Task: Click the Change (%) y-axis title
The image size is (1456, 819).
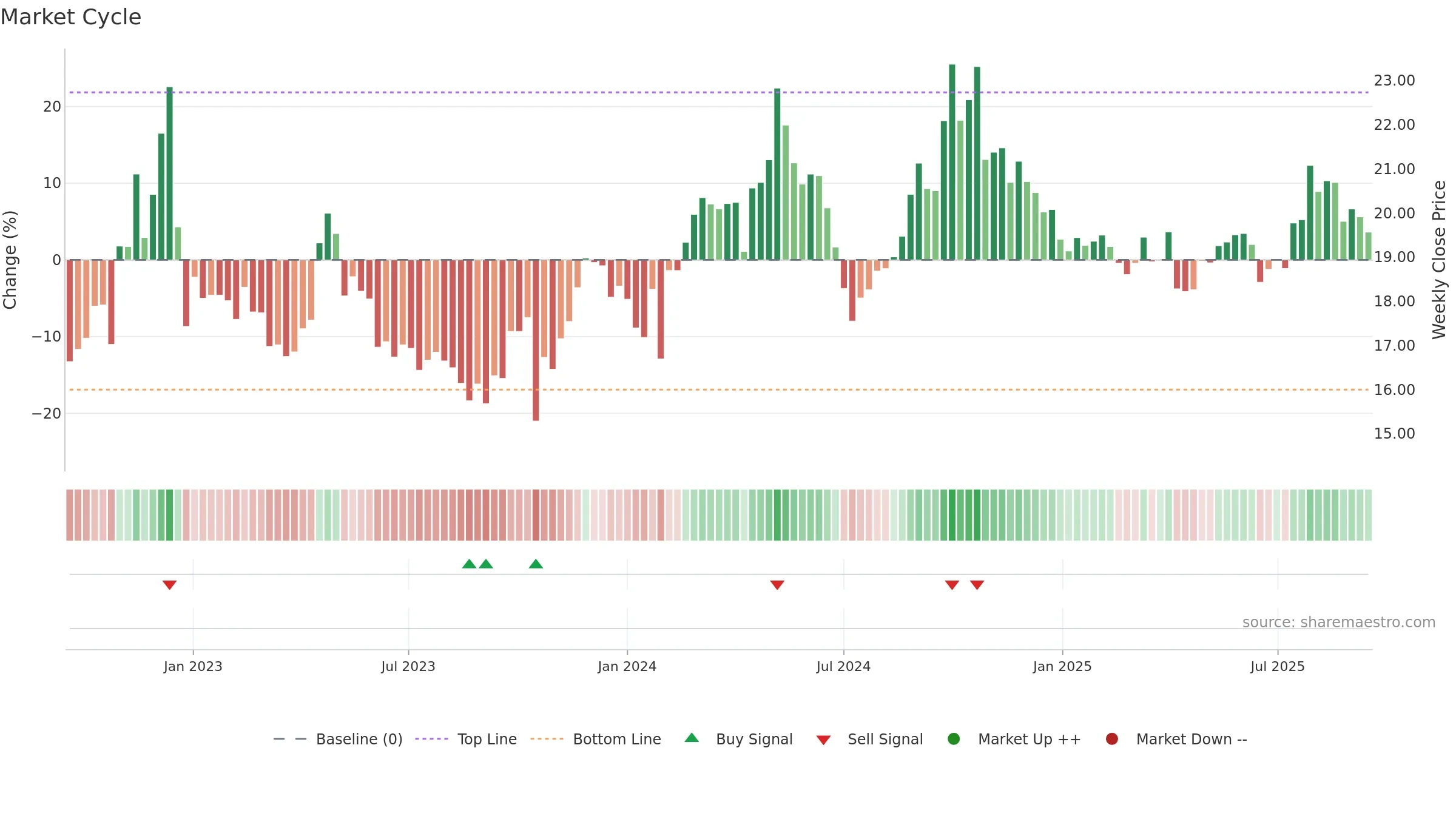Action: [x=10, y=260]
